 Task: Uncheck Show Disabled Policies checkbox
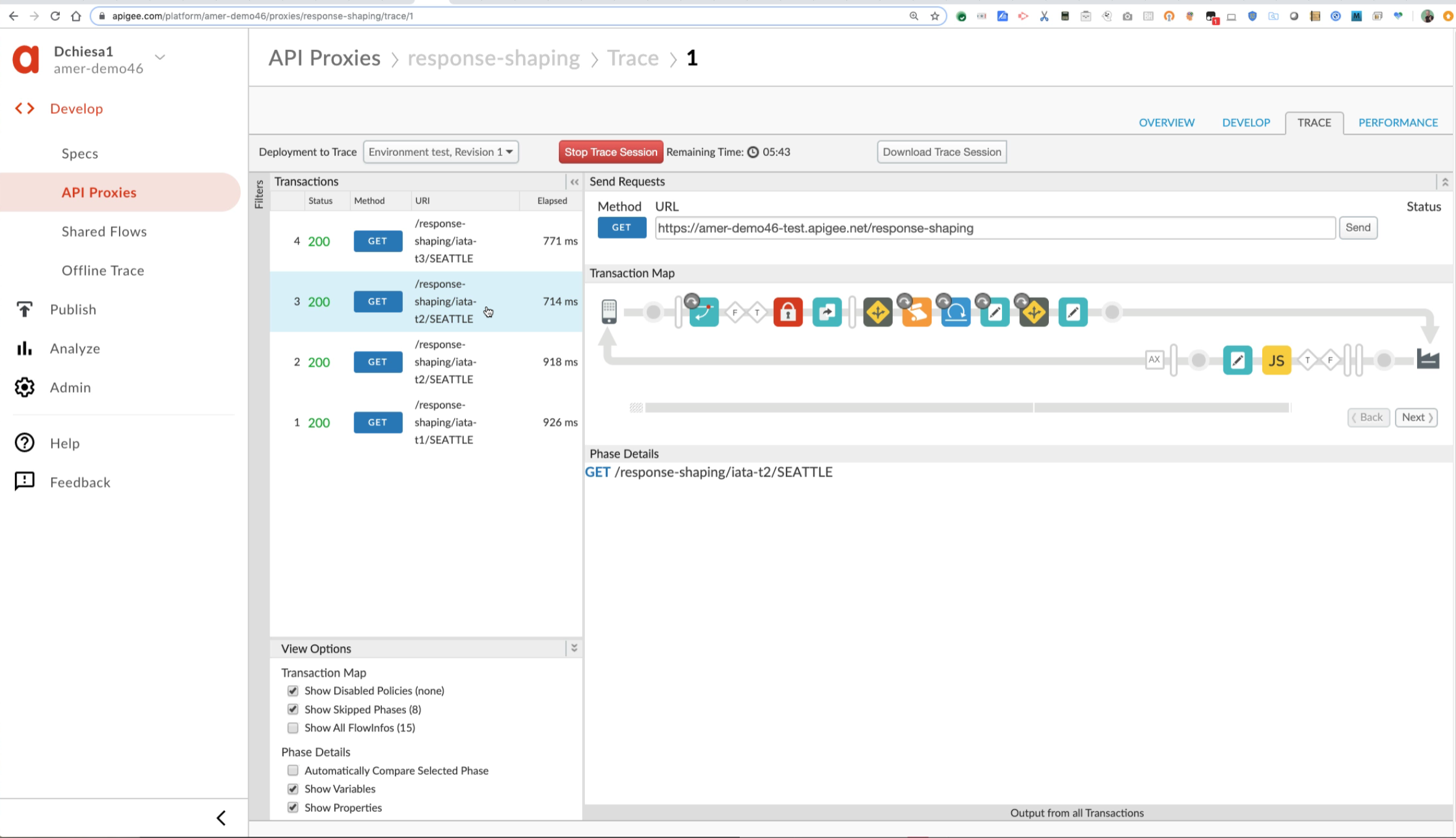293,691
